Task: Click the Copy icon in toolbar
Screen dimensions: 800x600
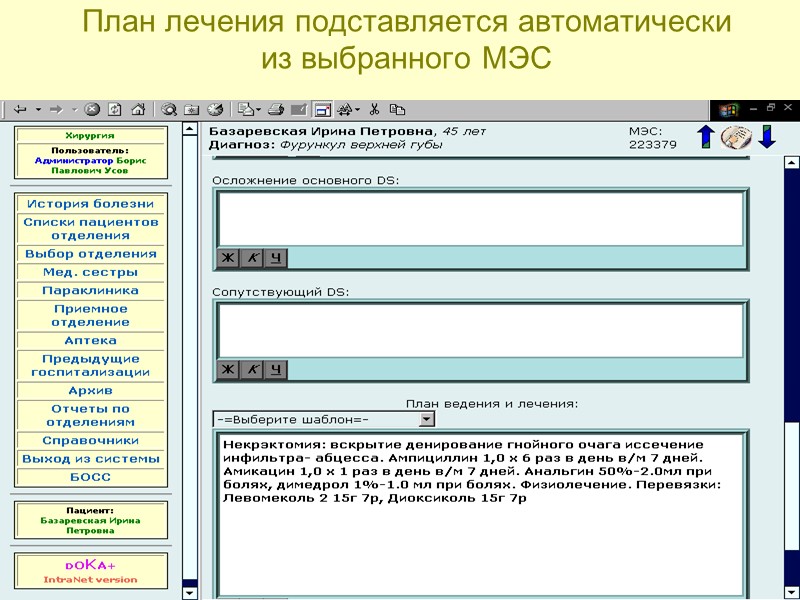Action: click(x=397, y=109)
